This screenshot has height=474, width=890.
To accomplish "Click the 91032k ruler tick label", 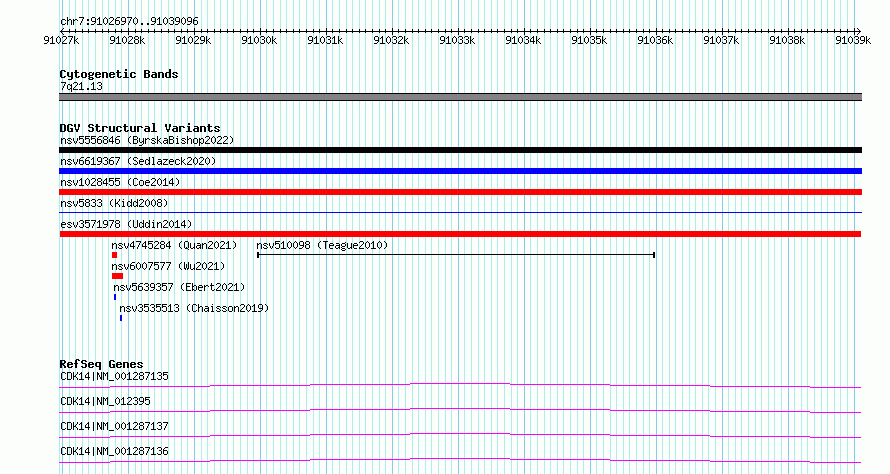I will (x=391, y=40).
